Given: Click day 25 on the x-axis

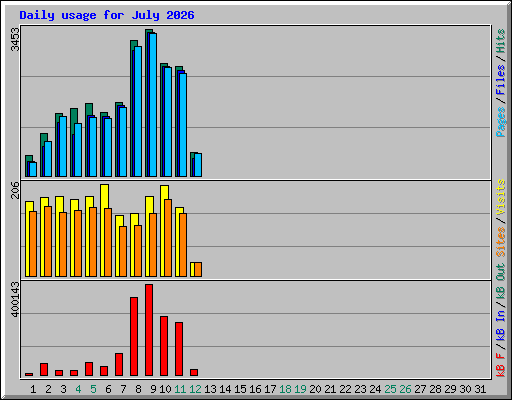Looking at the screenshot, I should click(390, 389).
